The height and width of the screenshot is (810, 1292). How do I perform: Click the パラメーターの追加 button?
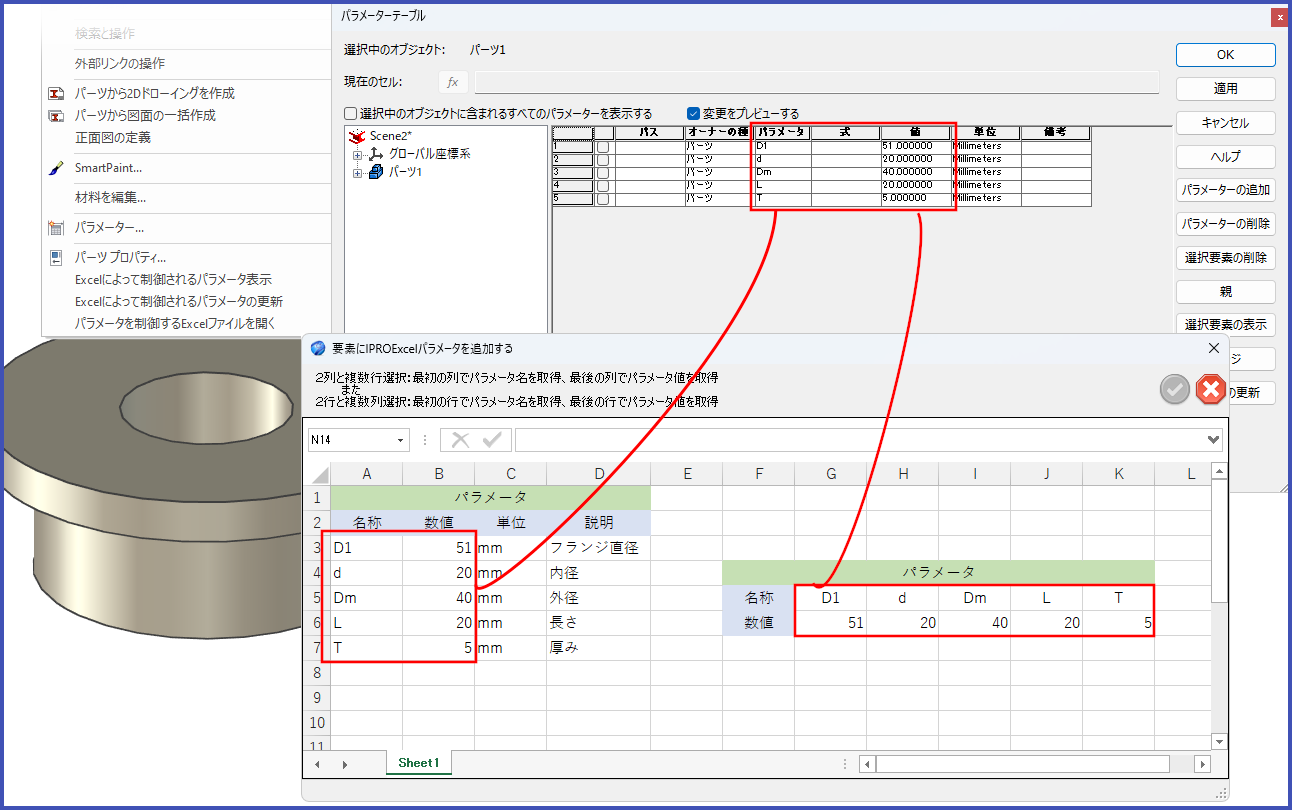[1225, 190]
